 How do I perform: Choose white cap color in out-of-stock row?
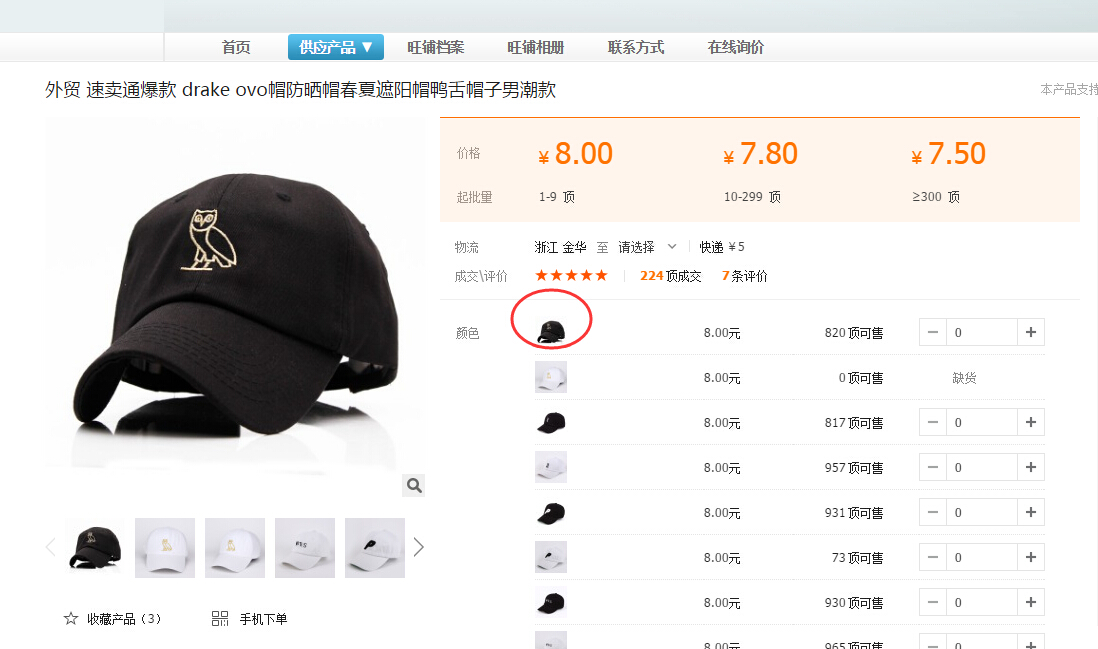pos(551,377)
